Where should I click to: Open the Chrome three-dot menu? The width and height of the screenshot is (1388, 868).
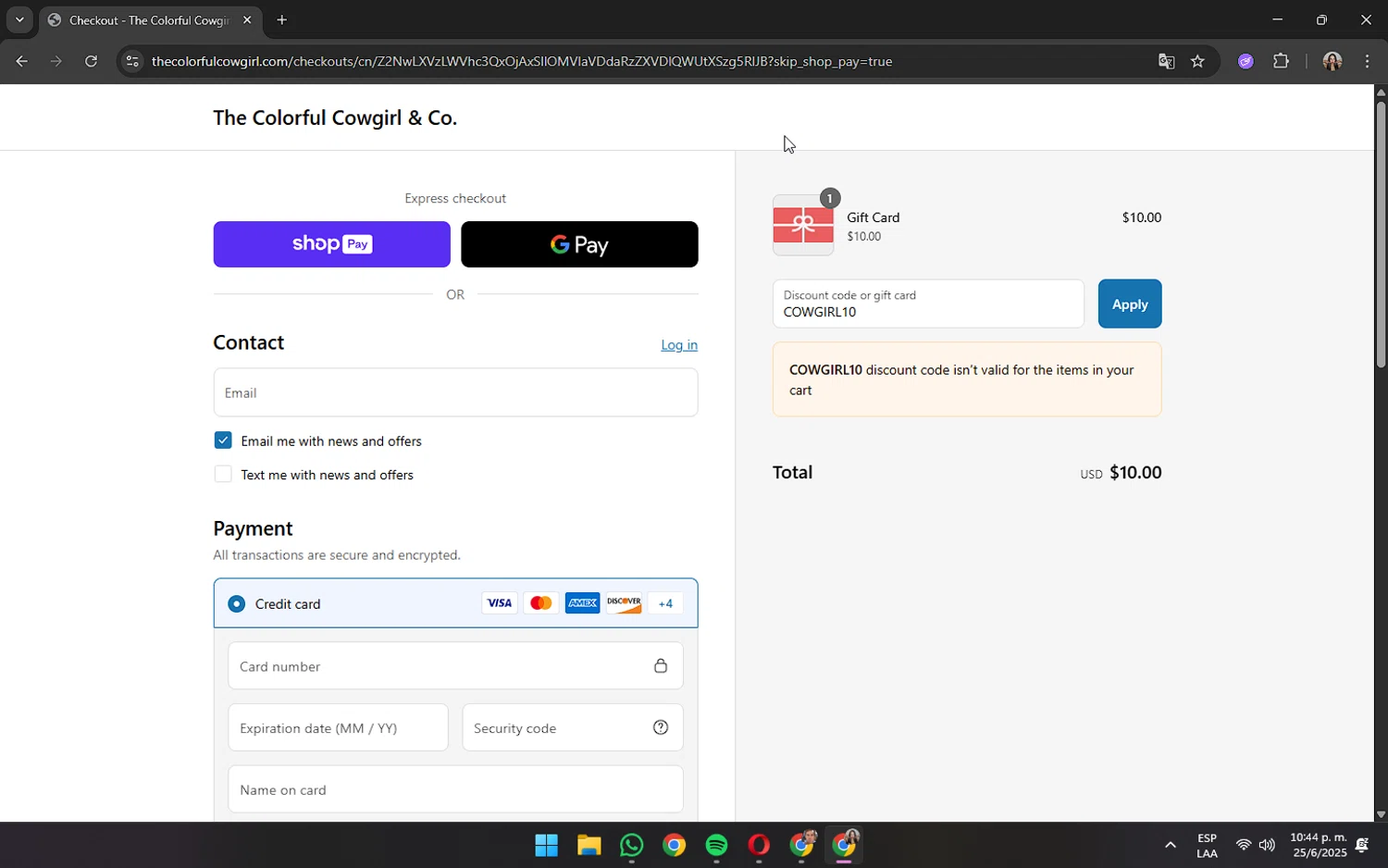click(x=1367, y=61)
